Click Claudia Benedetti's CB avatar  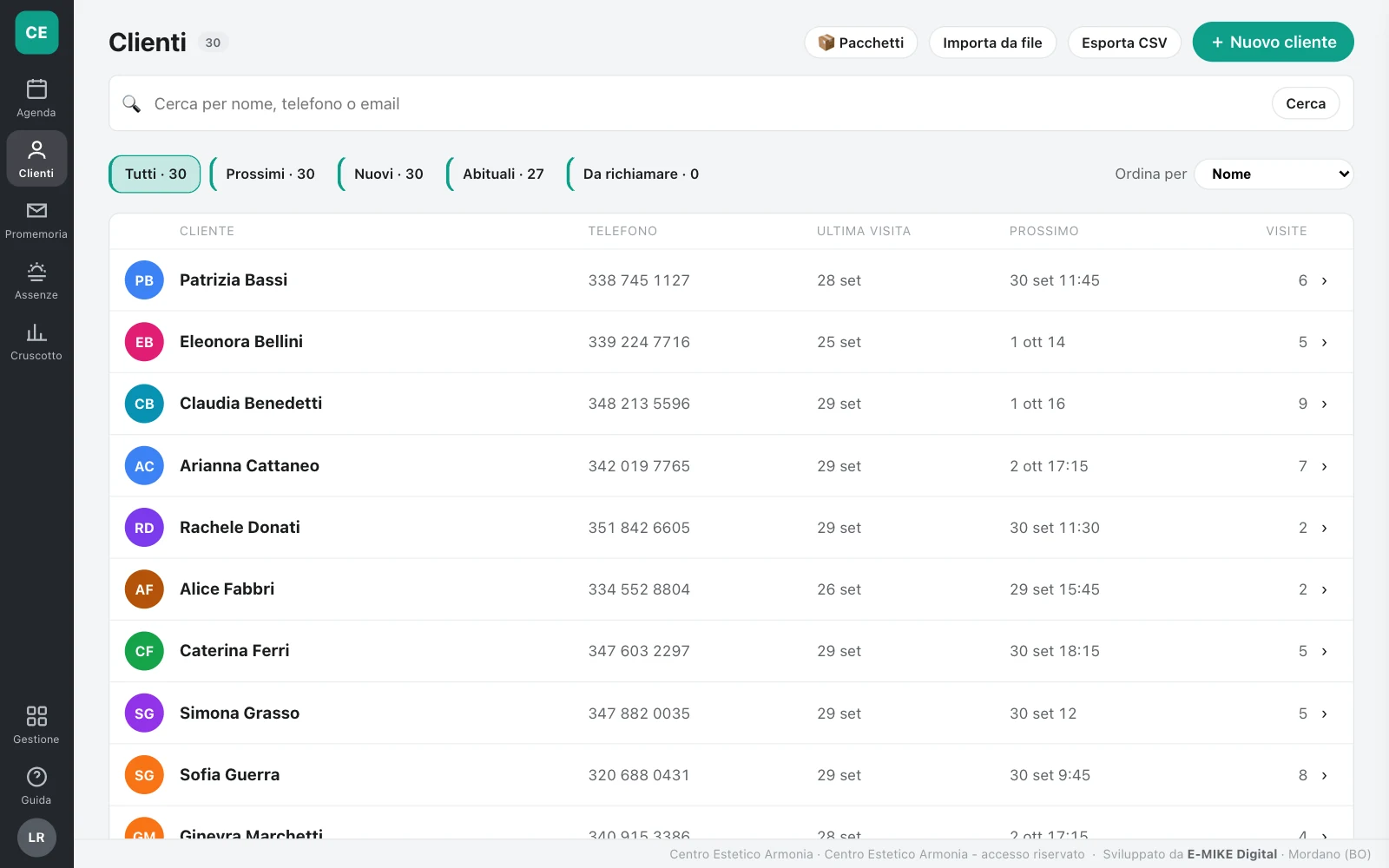144,404
